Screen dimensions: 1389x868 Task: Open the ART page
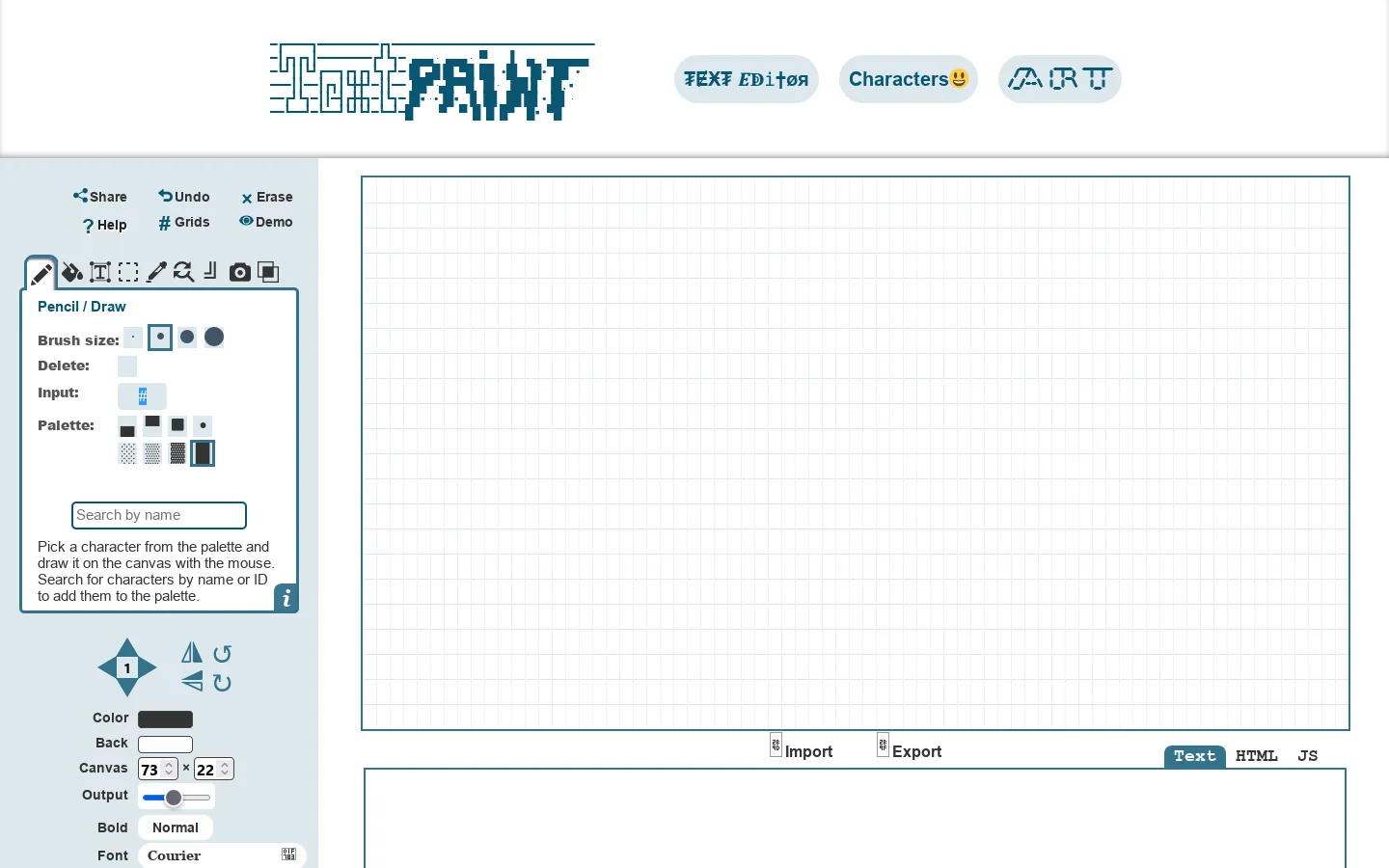pos(1060,79)
